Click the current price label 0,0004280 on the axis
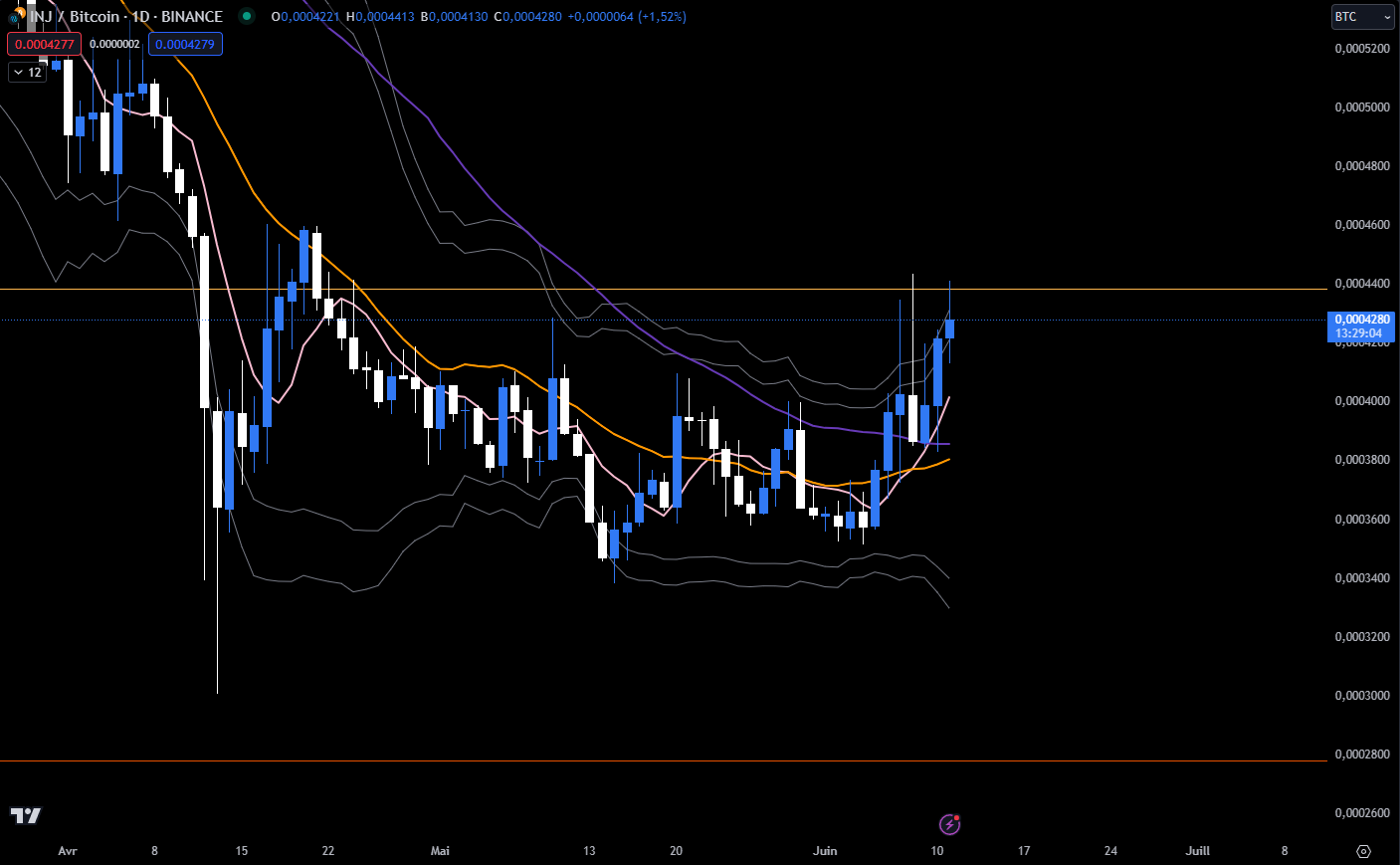 (x=1360, y=320)
